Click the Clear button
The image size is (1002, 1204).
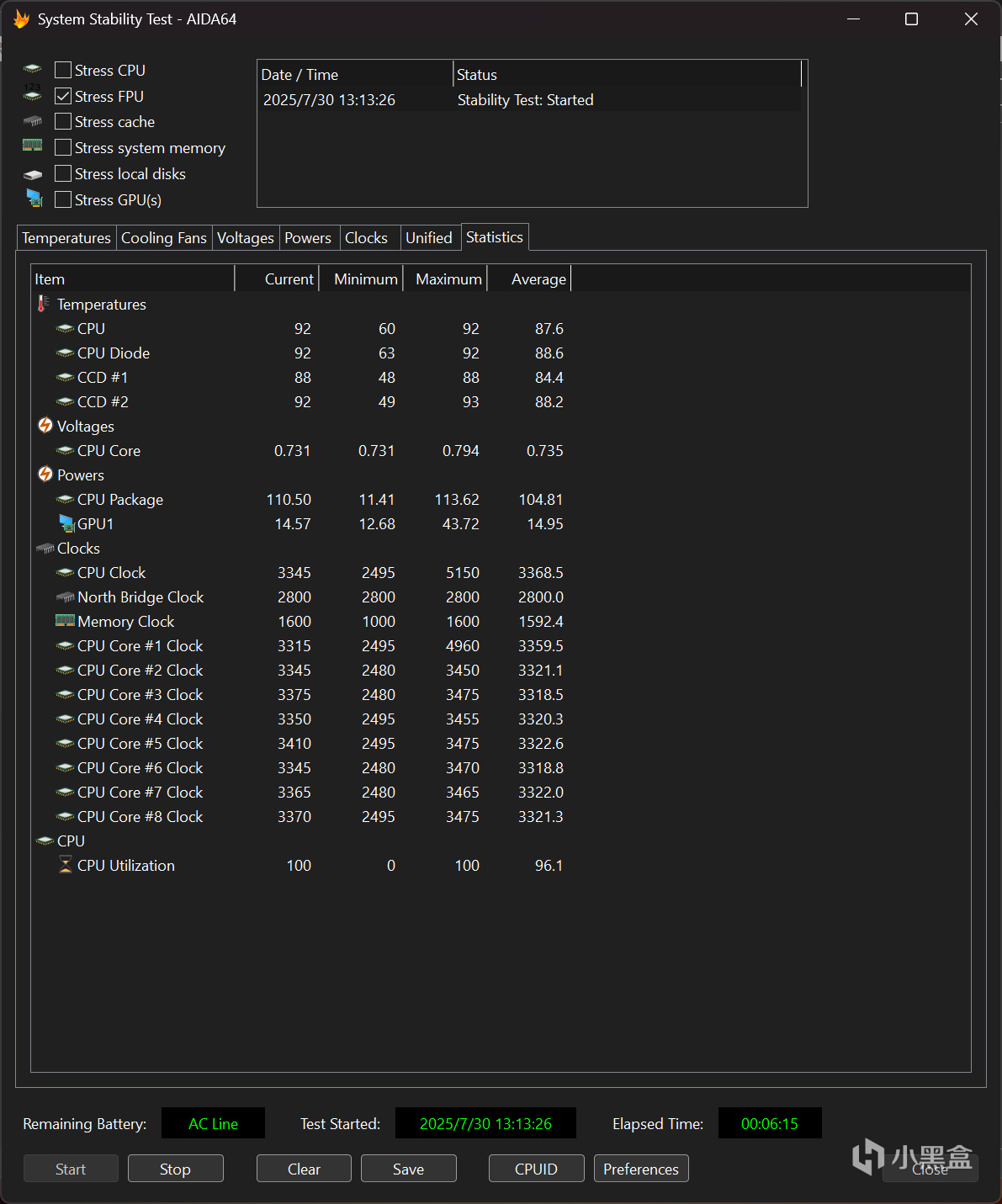(304, 1169)
